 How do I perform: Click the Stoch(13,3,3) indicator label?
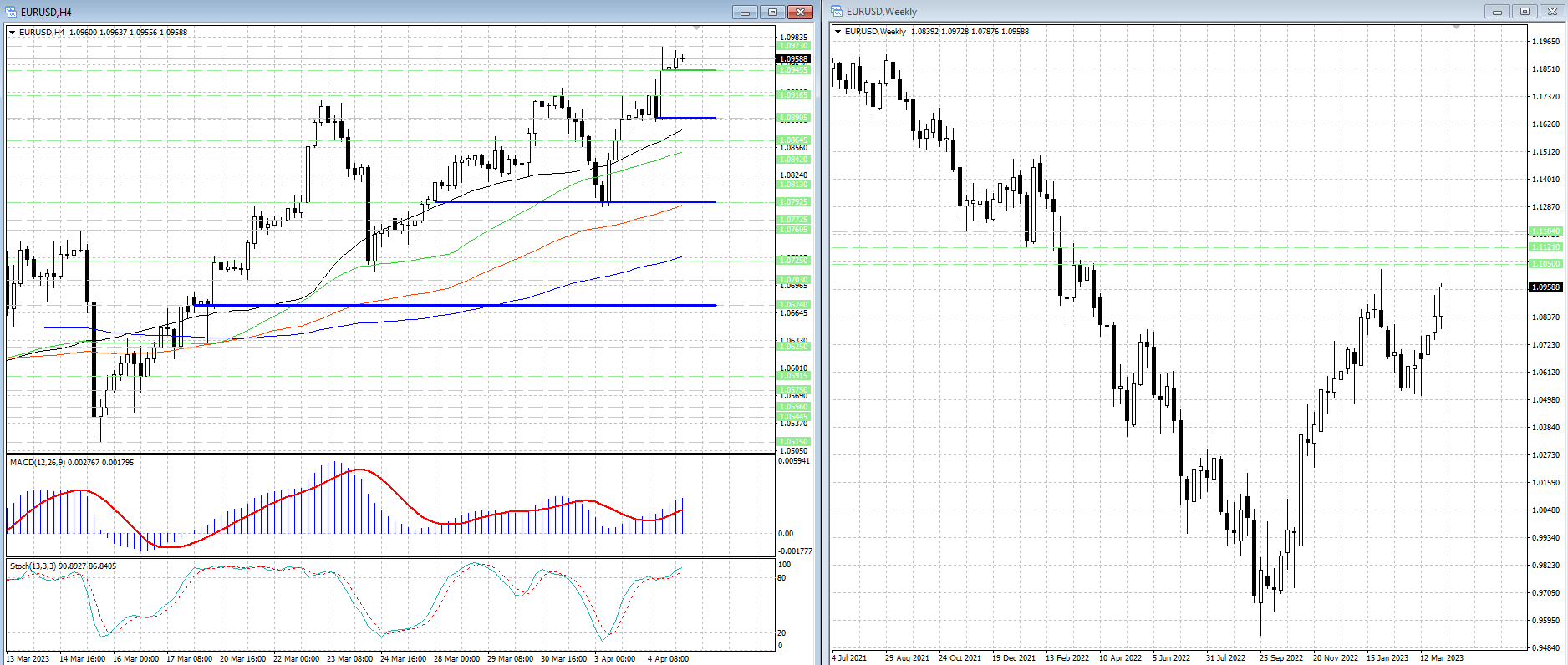(x=63, y=566)
